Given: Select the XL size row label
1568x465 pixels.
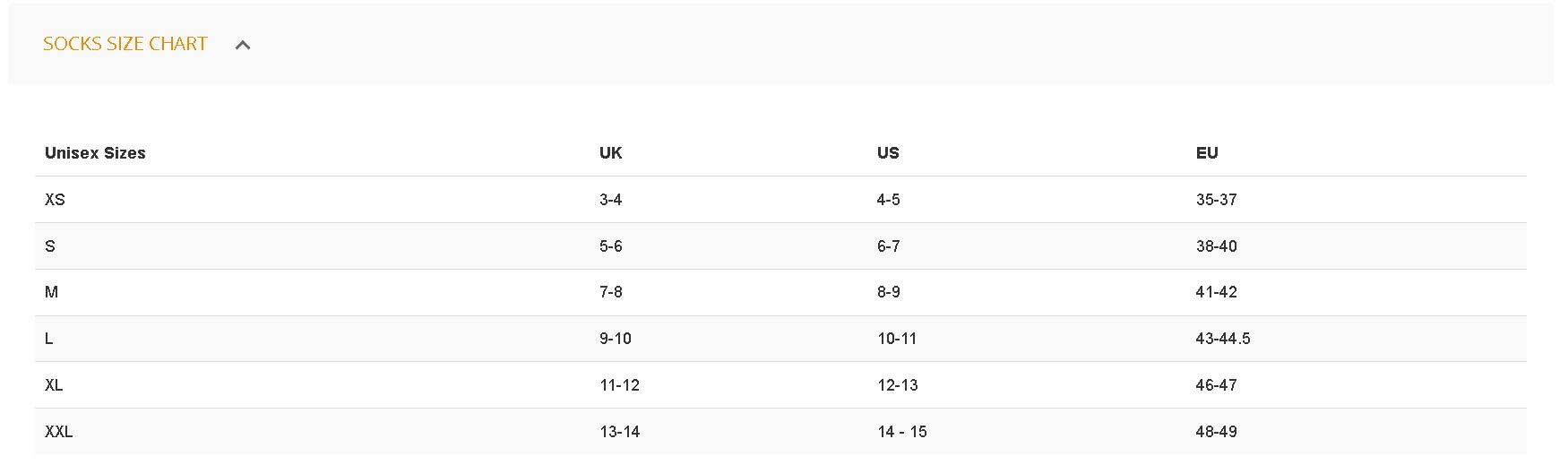Looking at the screenshot, I should [x=54, y=385].
